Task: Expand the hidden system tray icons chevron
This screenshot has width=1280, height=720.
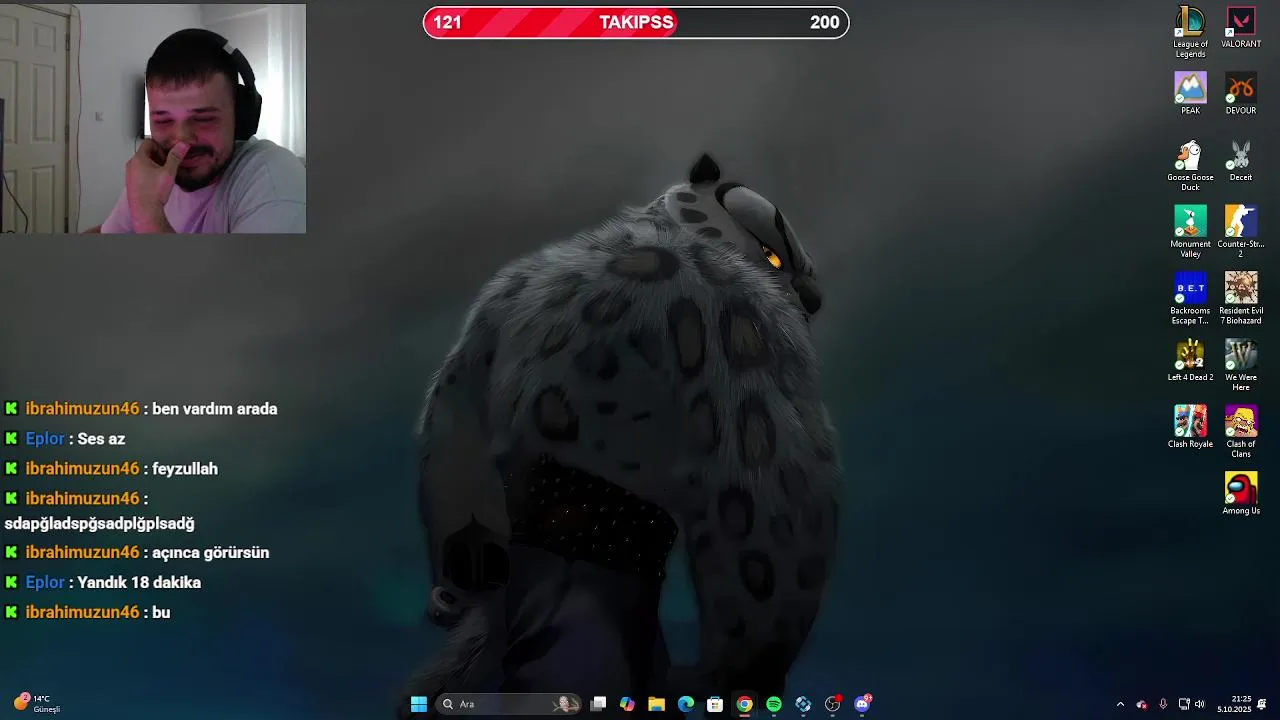Action: [1120, 704]
